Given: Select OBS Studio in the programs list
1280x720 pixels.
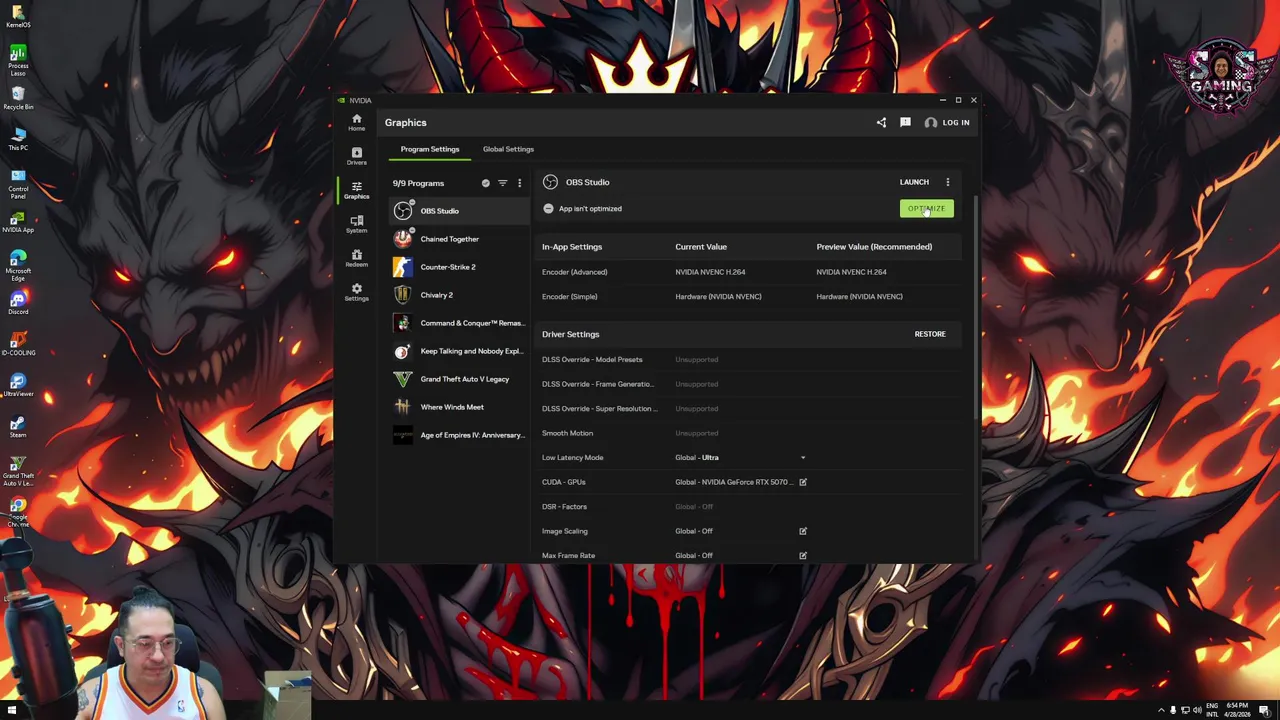Looking at the screenshot, I should tap(459, 211).
